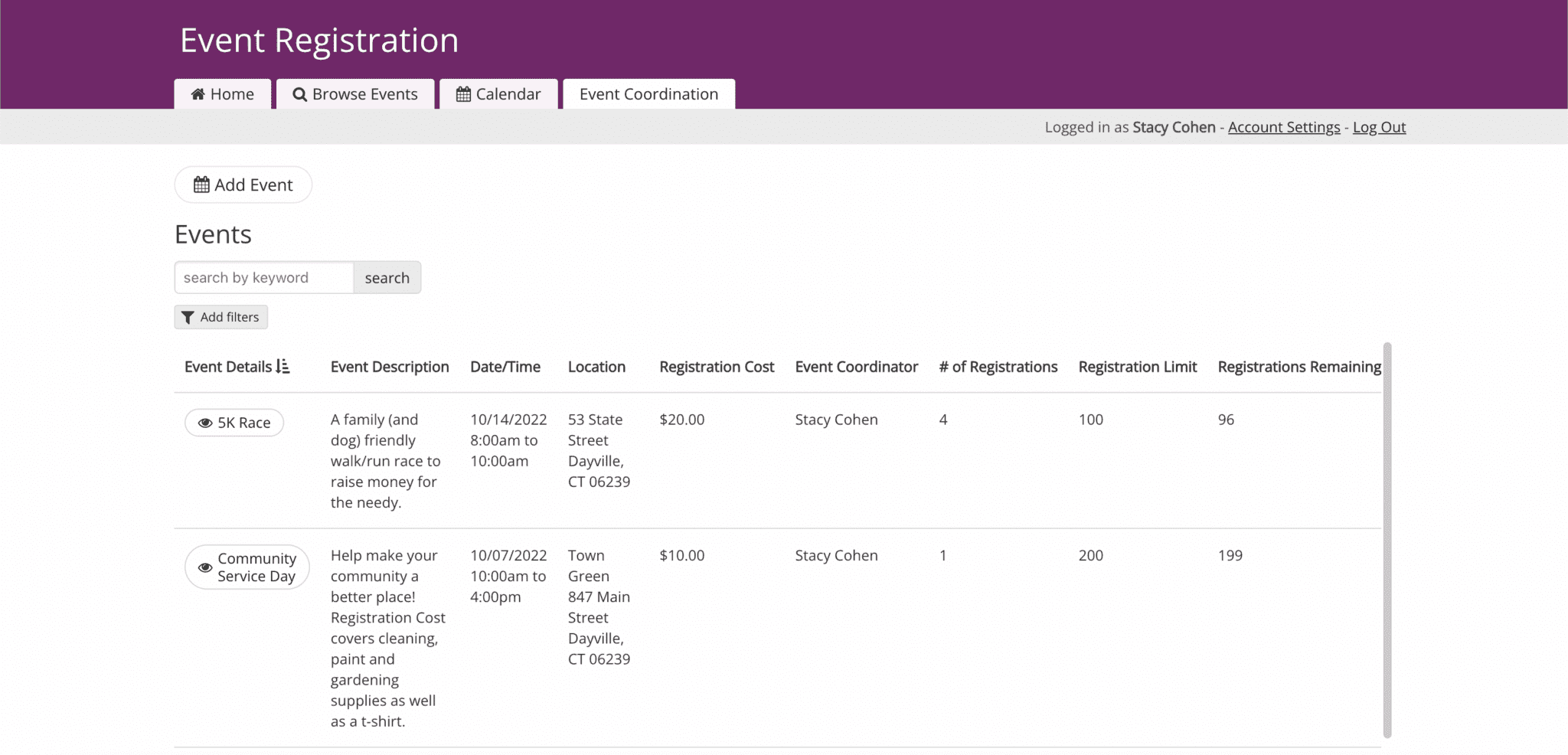Screen dimensions: 1568x755
Task: Expand the Date/Time column options
Action: (x=506, y=367)
